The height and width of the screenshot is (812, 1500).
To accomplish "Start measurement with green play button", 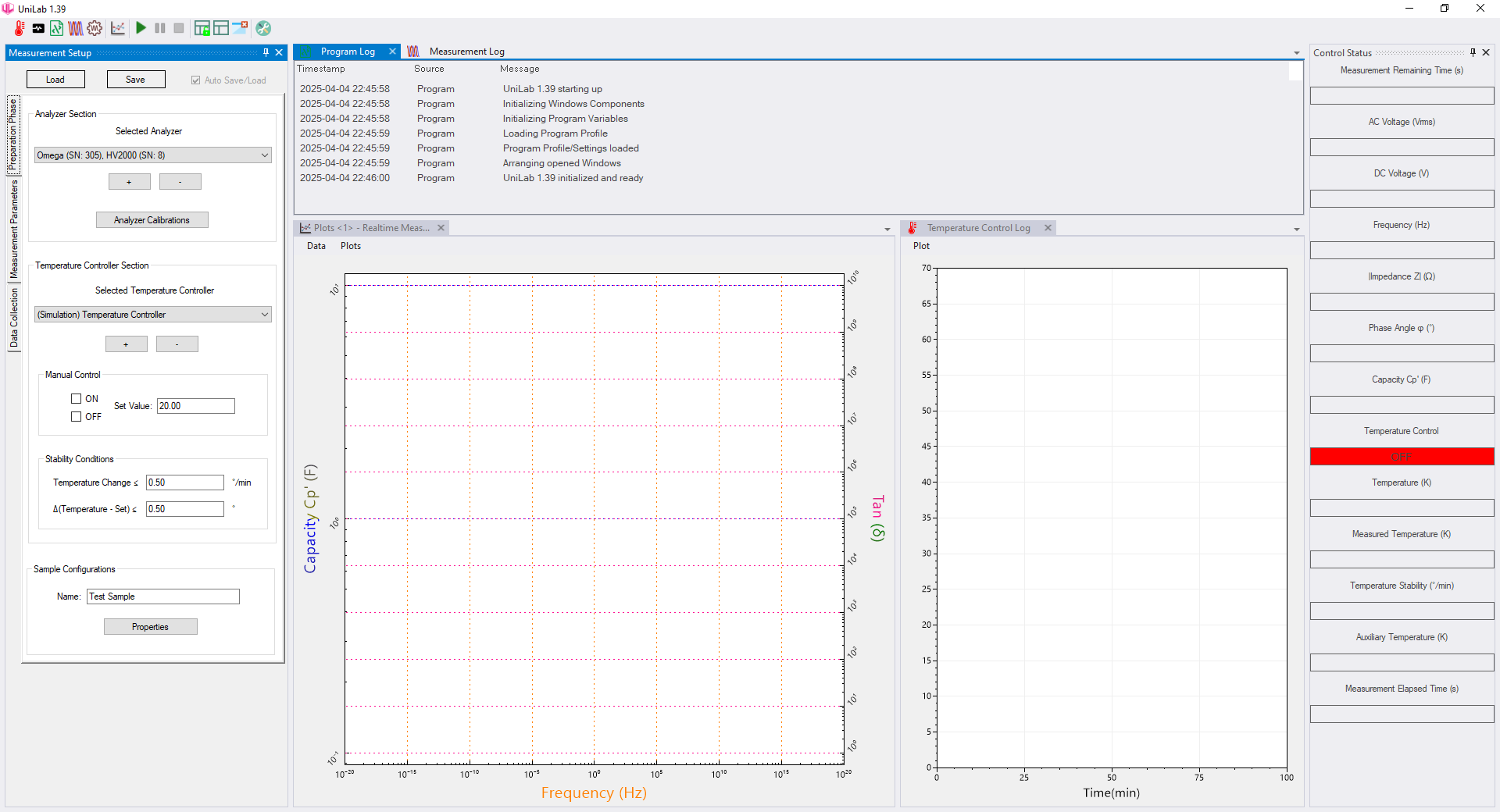I will pyautogui.click(x=141, y=28).
